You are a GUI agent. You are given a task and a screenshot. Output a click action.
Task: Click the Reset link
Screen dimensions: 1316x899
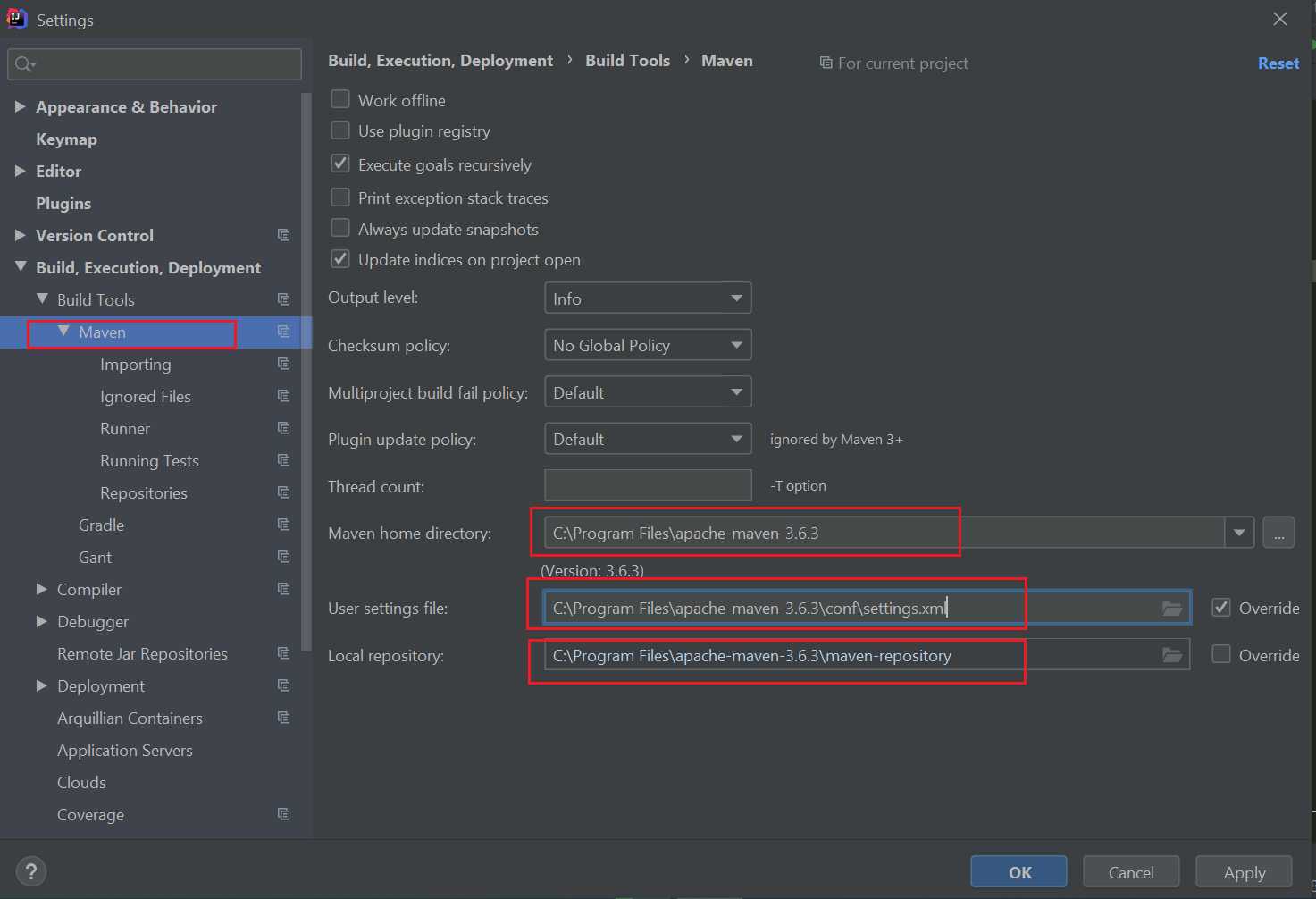[1278, 63]
